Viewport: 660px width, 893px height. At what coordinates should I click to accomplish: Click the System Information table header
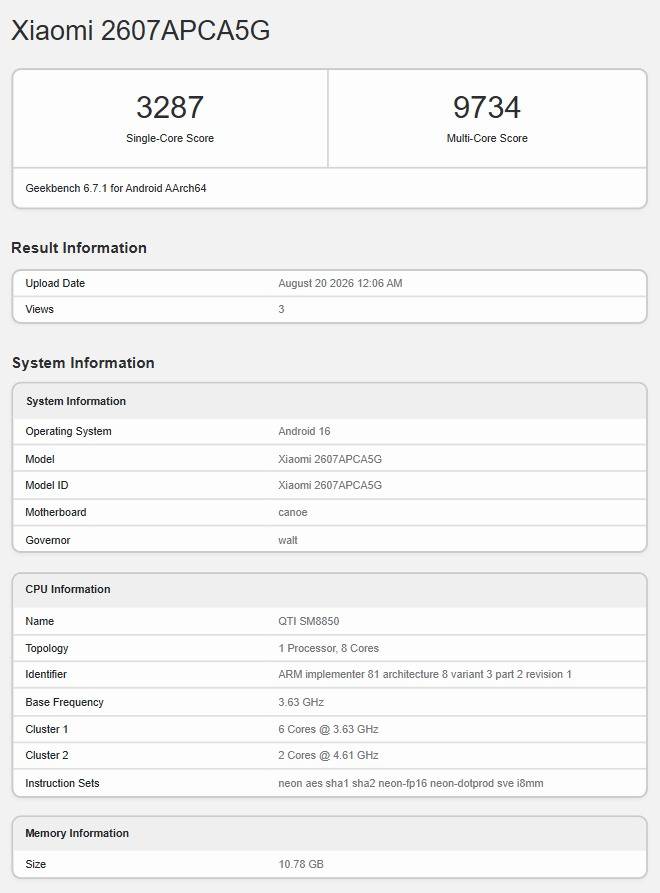[x=76, y=401]
